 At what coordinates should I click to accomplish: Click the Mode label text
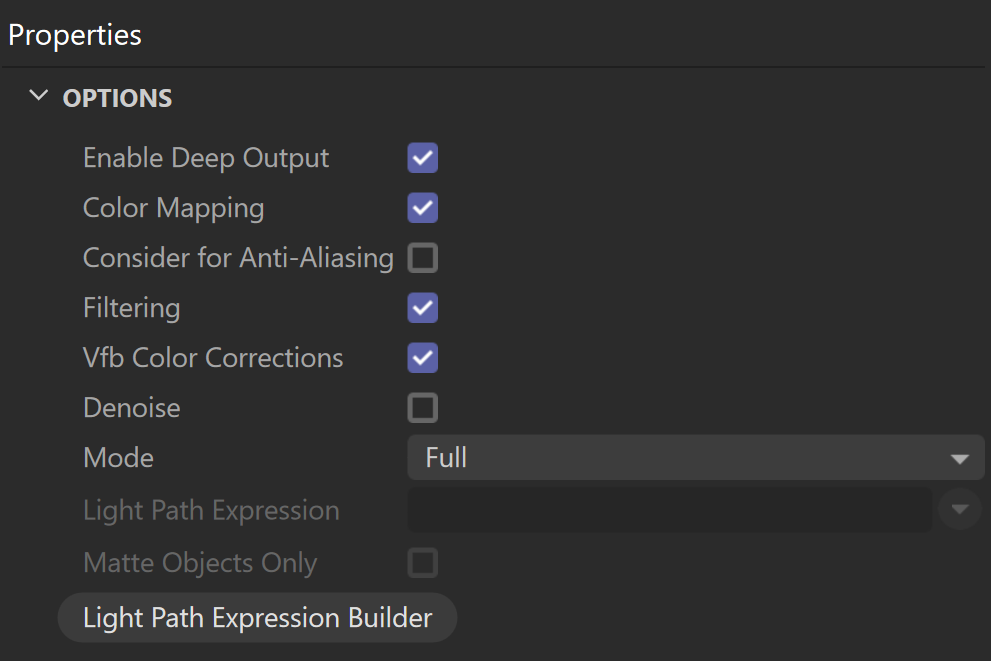click(x=118, y=458)
